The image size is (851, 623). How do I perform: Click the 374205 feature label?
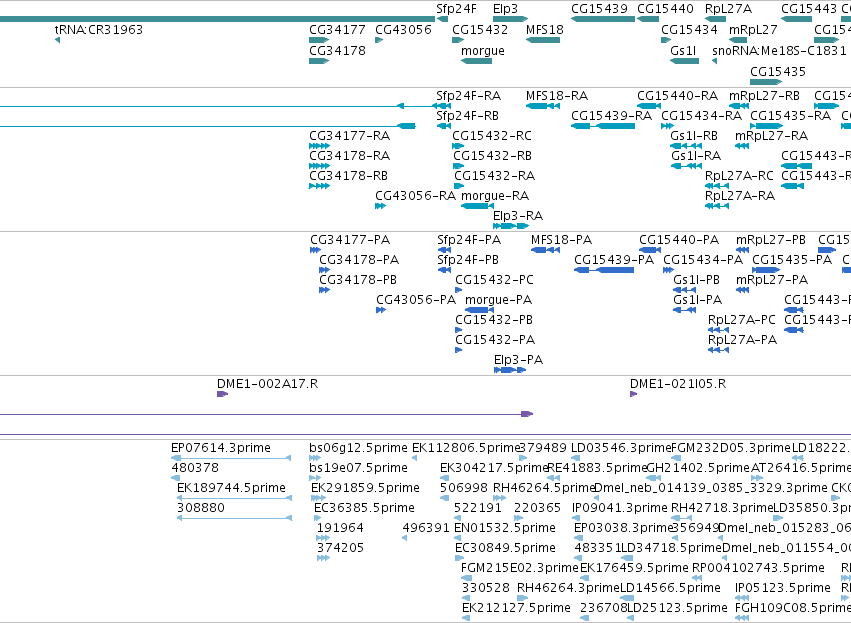[x=340, y=548]
